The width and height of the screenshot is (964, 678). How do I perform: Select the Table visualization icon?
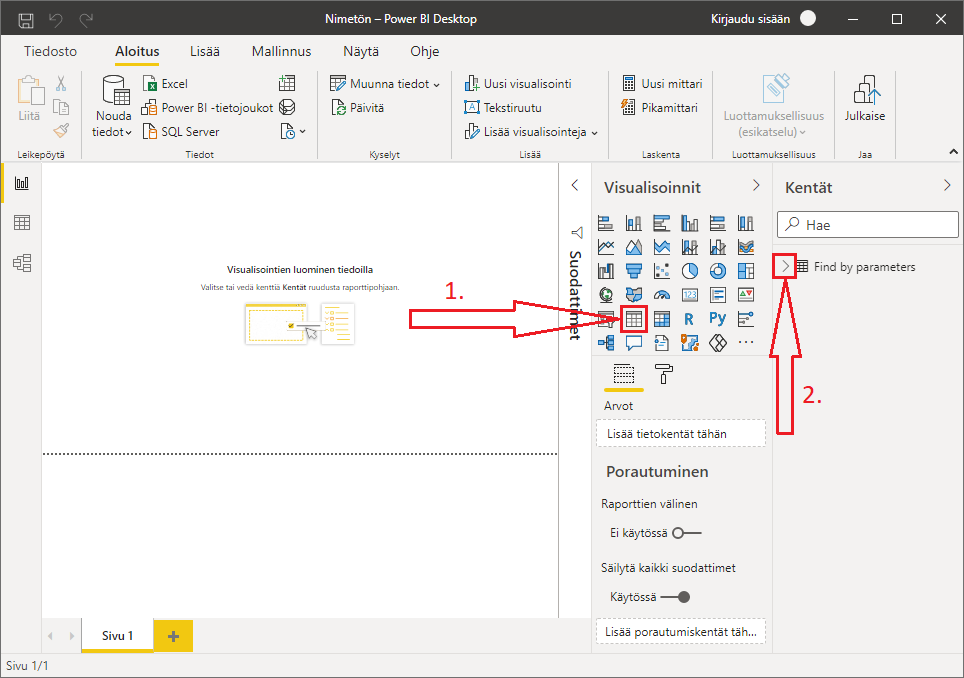click(x=633, y=319)
